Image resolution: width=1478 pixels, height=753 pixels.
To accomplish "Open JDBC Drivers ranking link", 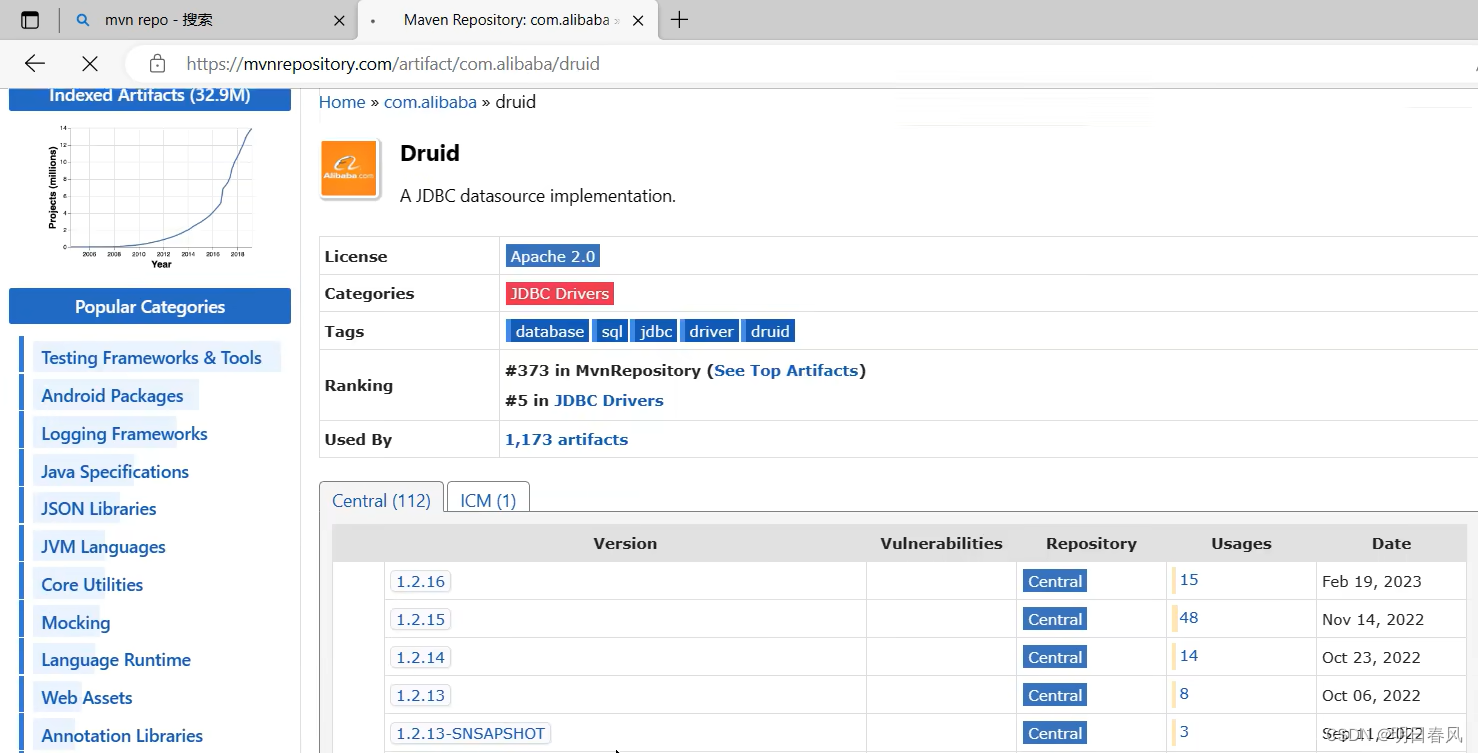I will pos(608,400).
